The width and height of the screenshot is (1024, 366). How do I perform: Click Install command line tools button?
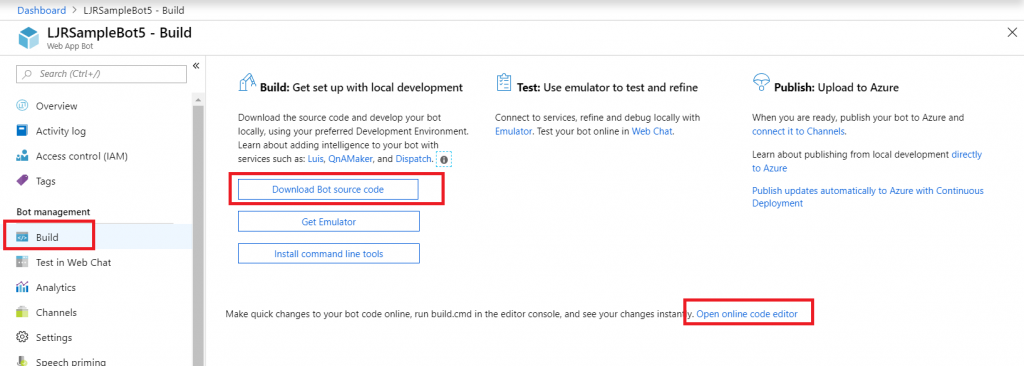click(328, 254)
